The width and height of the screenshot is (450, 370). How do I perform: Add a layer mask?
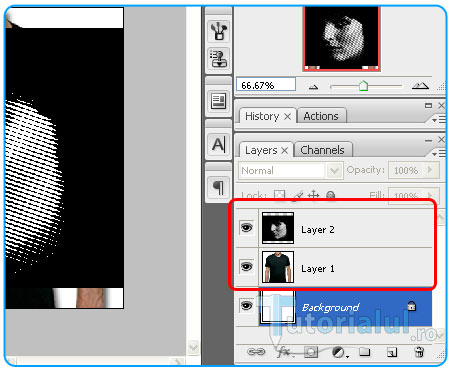click(x=311, y=352)
